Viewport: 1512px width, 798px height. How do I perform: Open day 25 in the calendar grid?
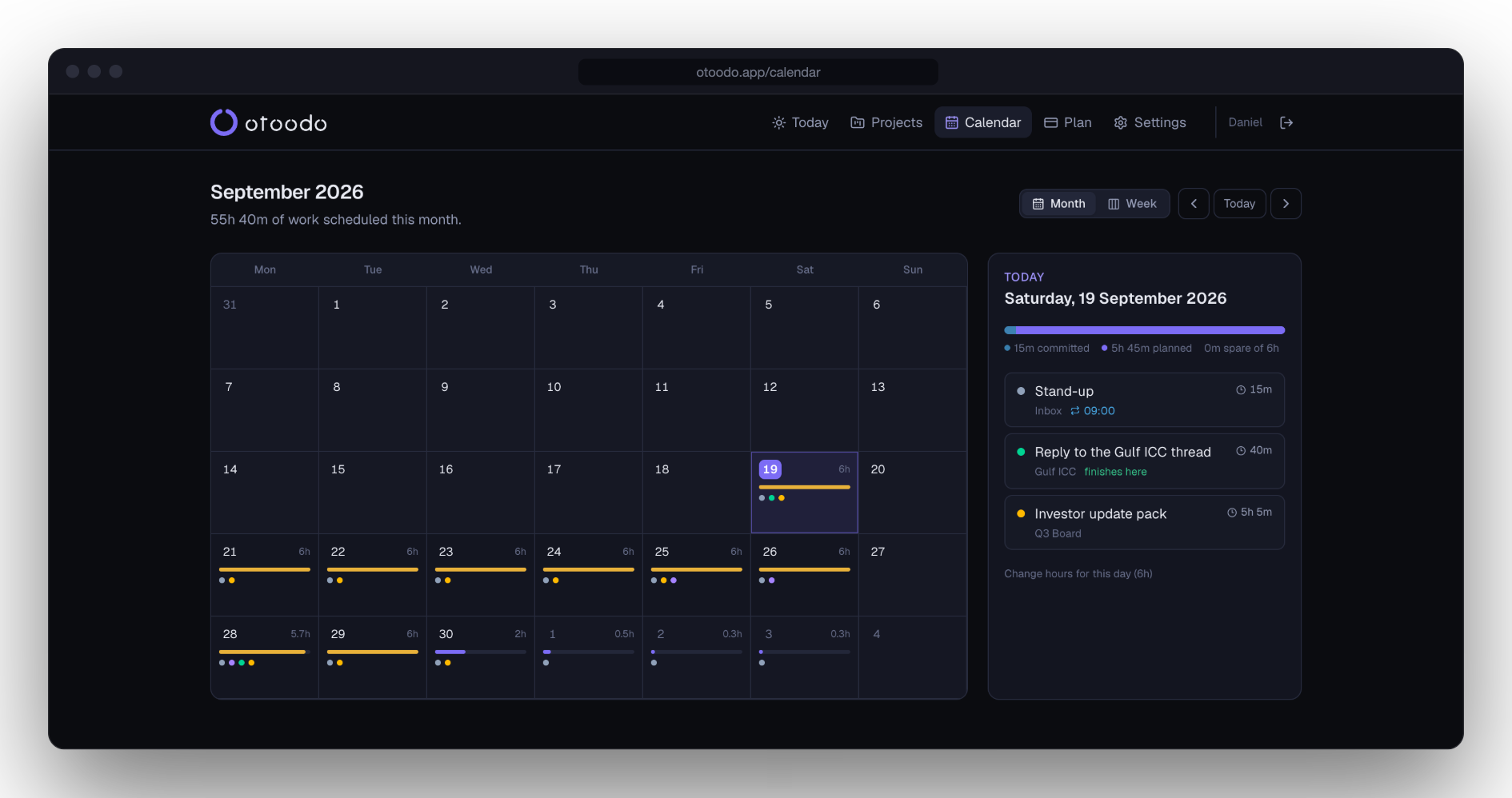(697, 575)
